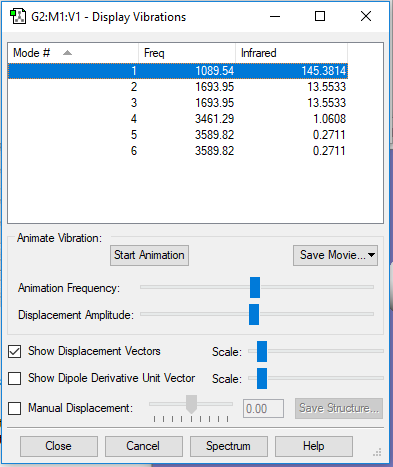
Task: Click the Start Animation button
Action: 149,255
